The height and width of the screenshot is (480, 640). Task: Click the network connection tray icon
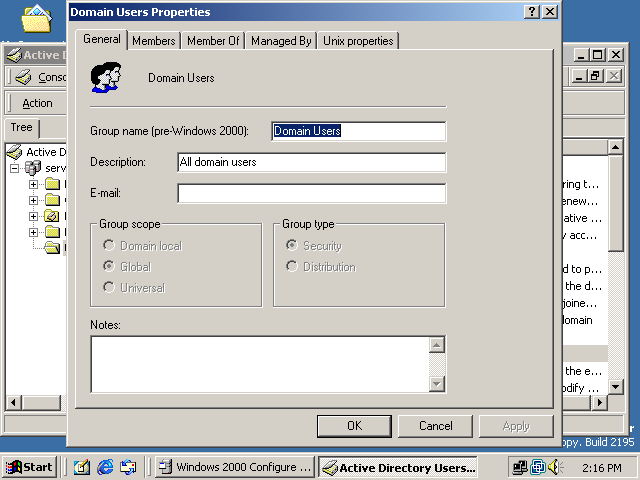coord(520,467)
